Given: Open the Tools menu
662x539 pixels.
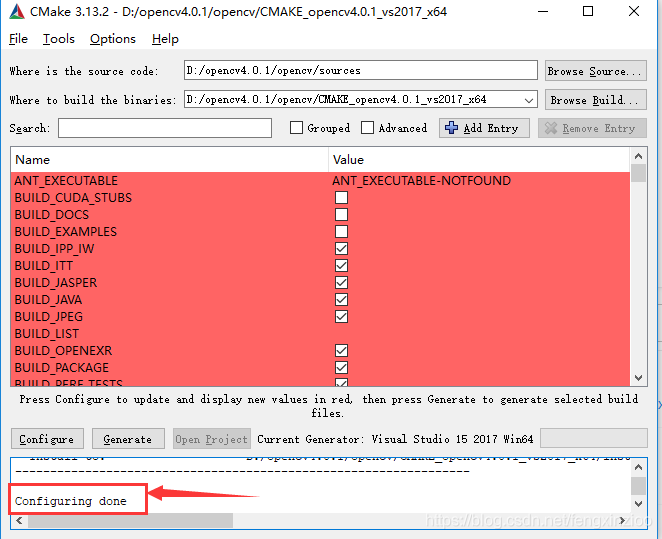Looking at the screenshot, I should click(59, 39).
